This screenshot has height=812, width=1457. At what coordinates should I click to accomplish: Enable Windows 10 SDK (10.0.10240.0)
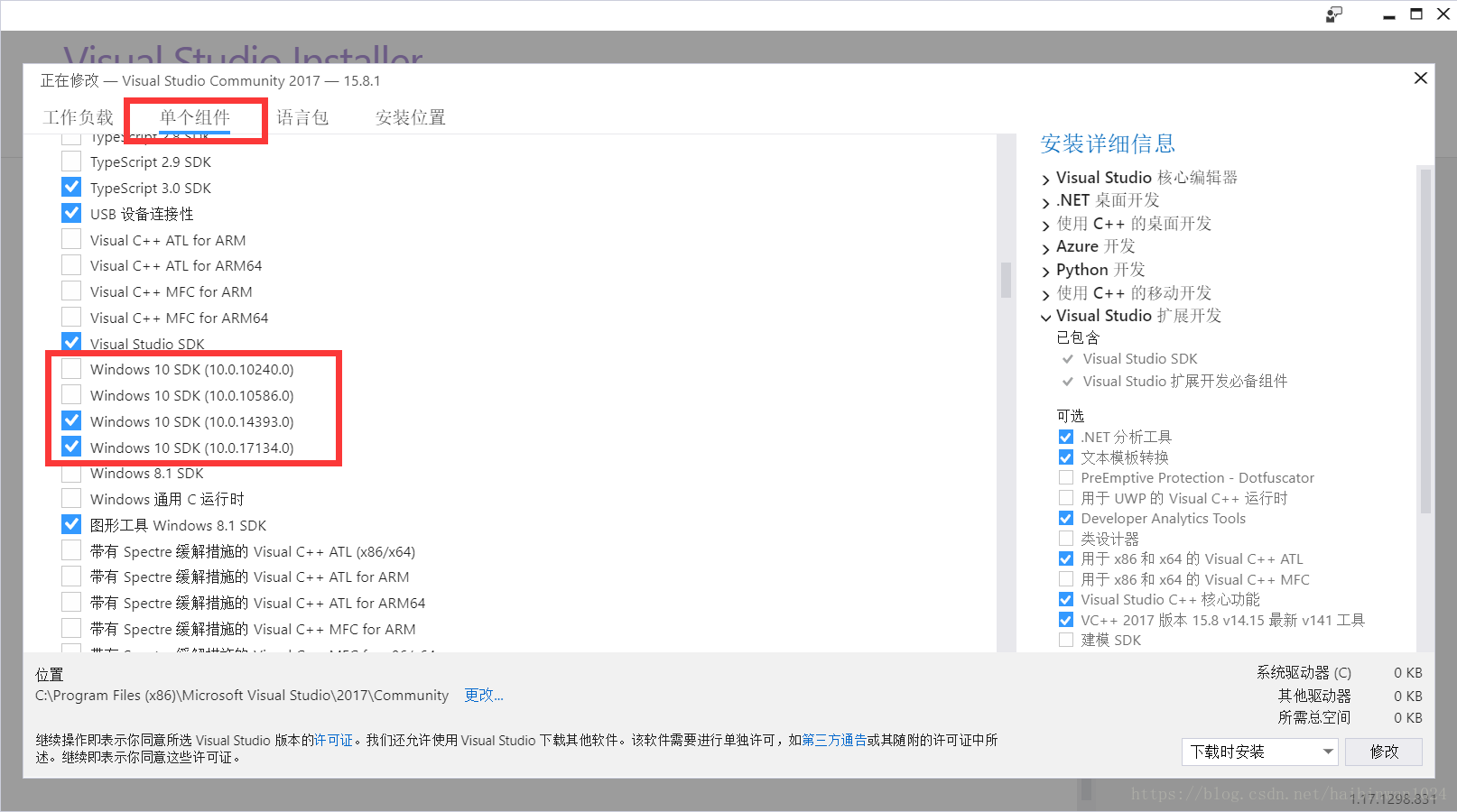pyautogui.click(x=71, y=368)
